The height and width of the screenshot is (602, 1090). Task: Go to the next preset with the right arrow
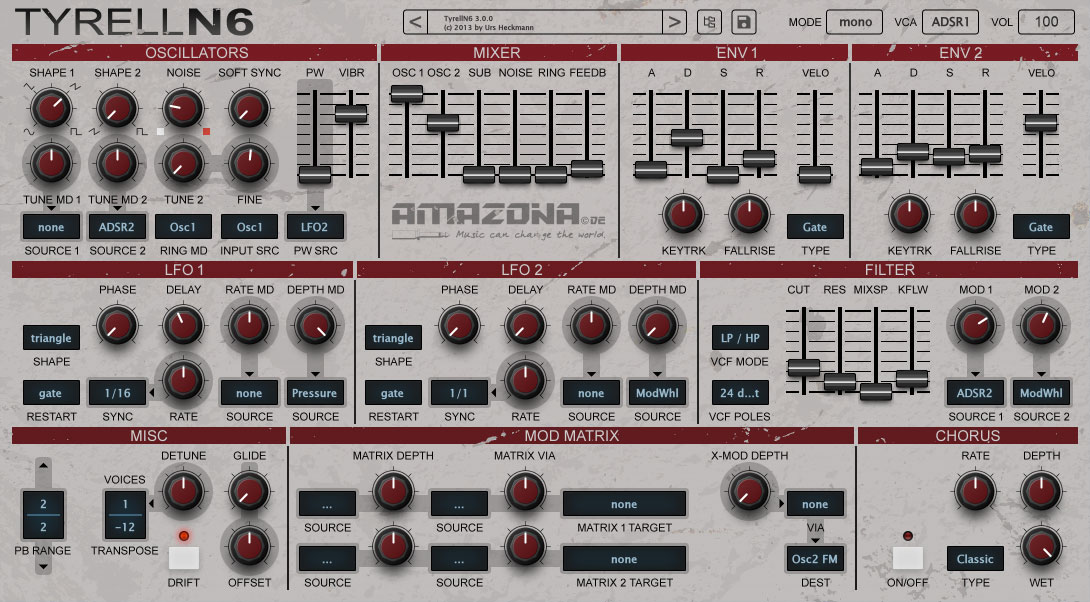point(674,22)
